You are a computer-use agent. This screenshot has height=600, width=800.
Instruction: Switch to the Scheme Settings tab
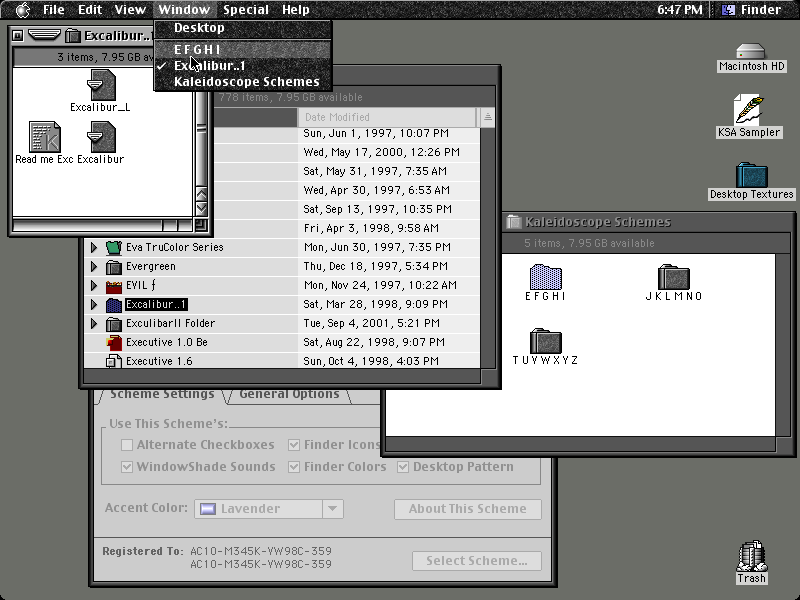[x=162, y=394]
